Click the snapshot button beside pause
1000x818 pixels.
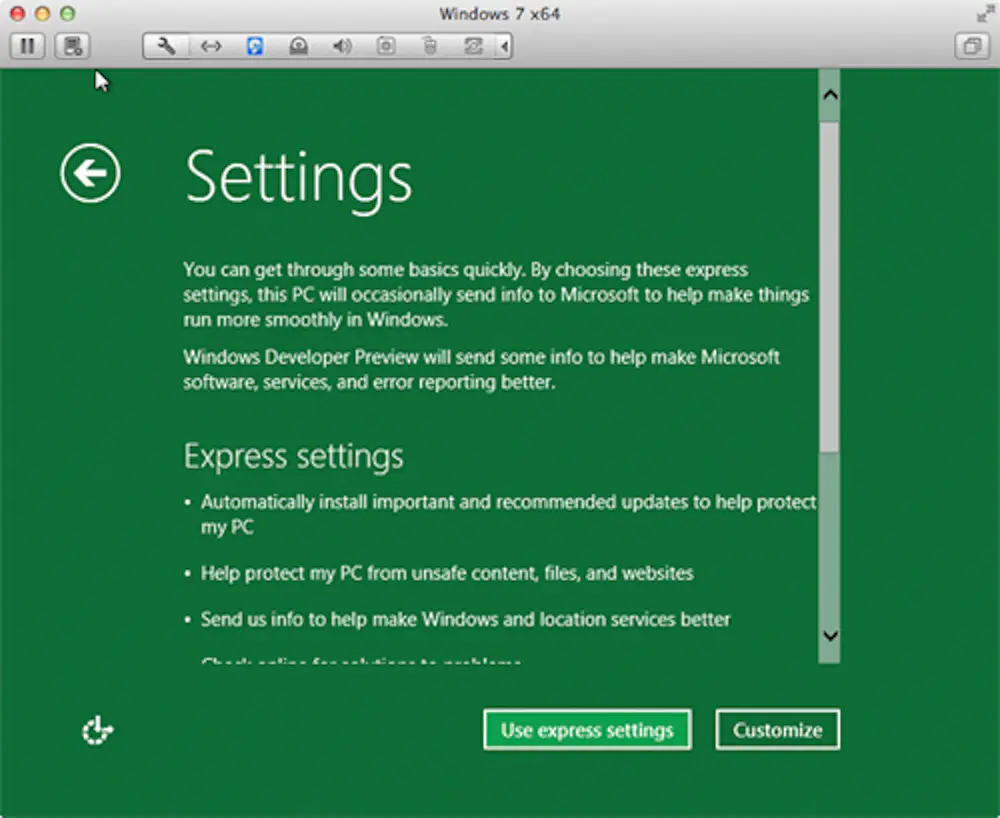pos(72,46)
